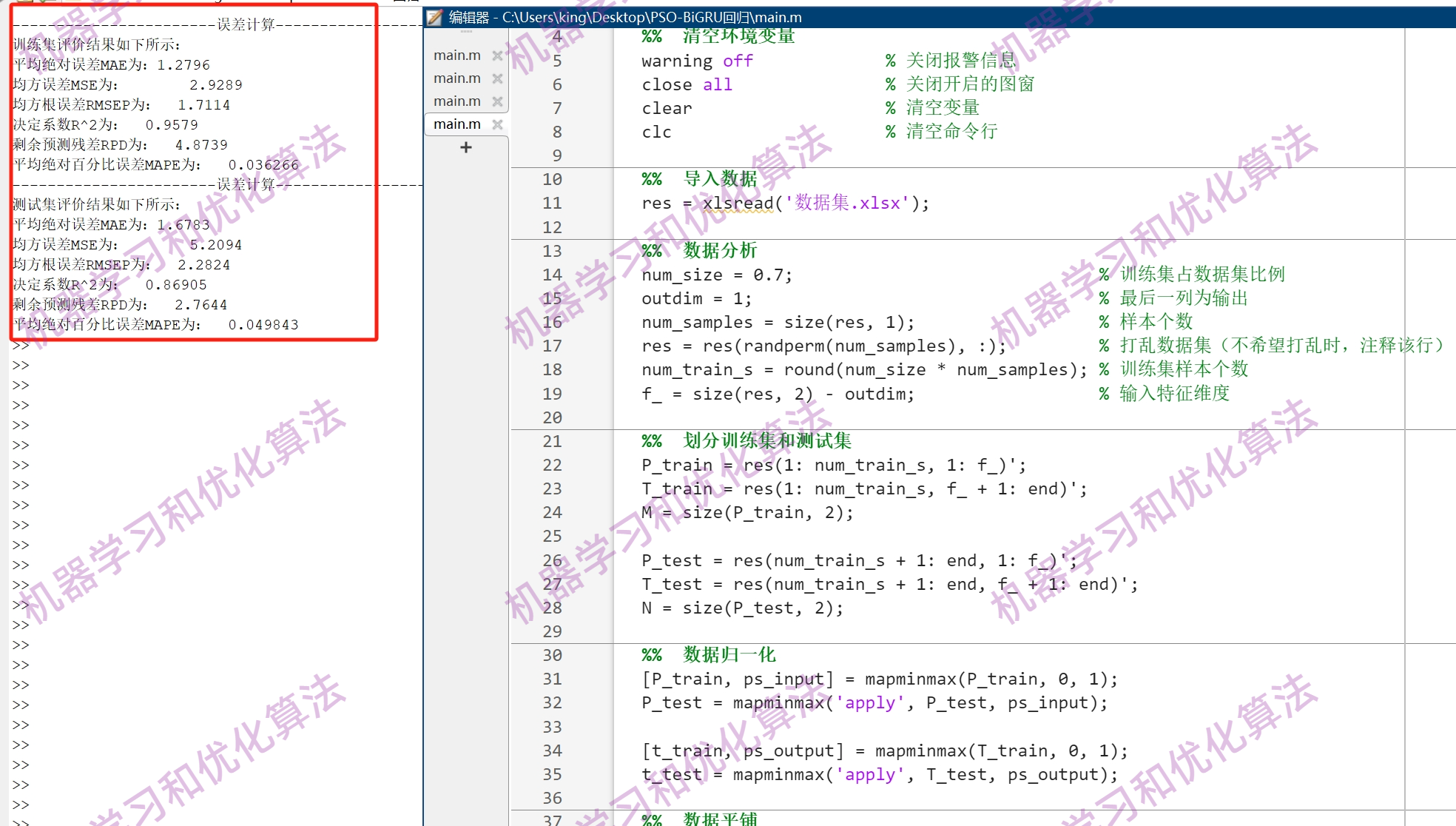This screenshot has width=1456, height=826.
Task: Place cursor on 'num_size = 0.7' line
Action: click(716, 275)
